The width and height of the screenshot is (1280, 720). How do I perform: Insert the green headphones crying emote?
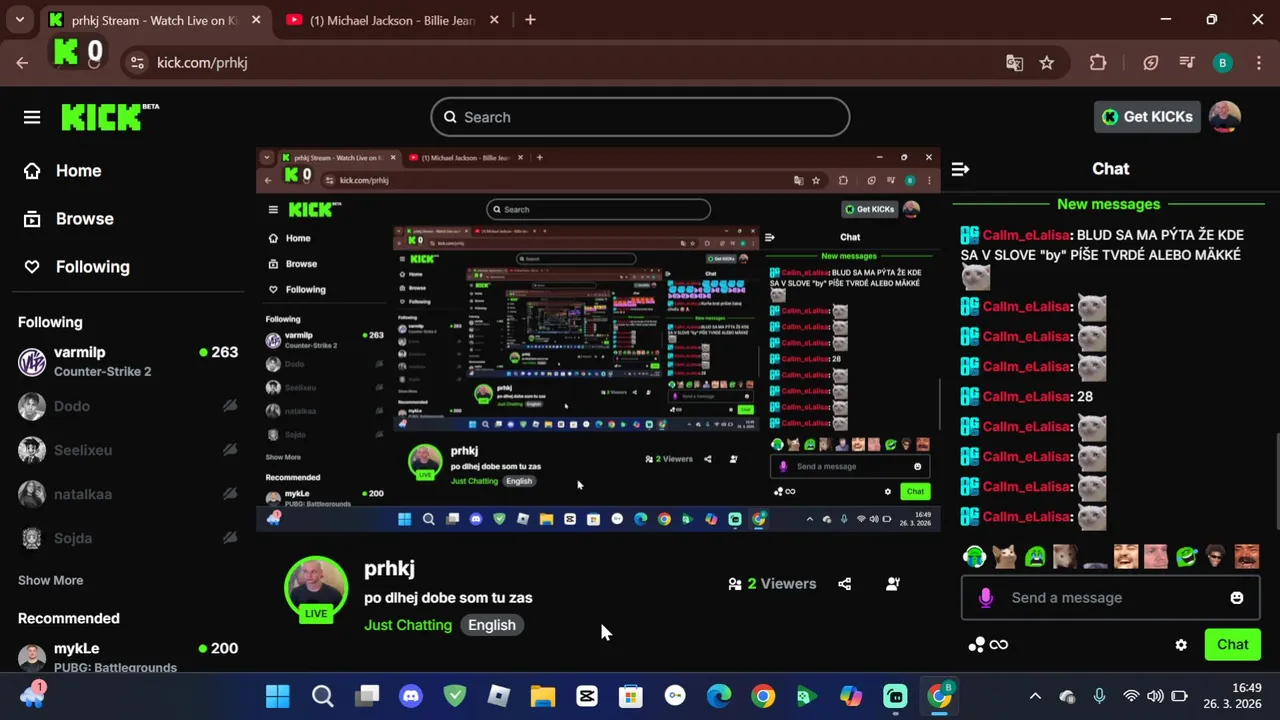(x=975, y=556)
